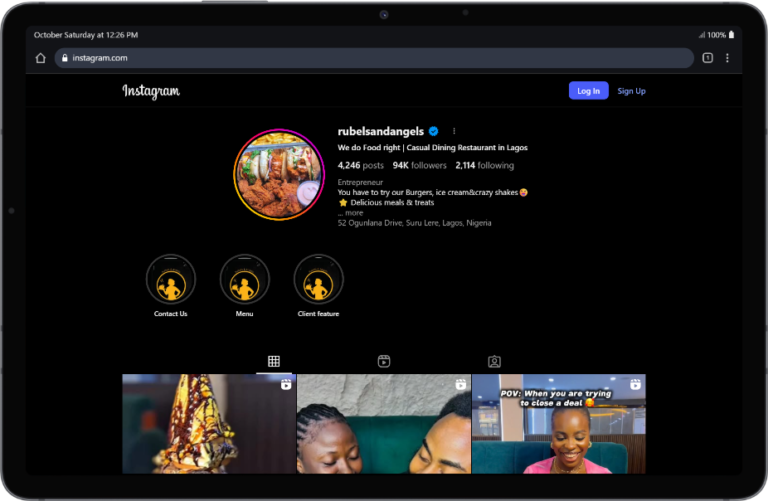
Task: Open the rubelsandangels profile picture
Action: 280,174
